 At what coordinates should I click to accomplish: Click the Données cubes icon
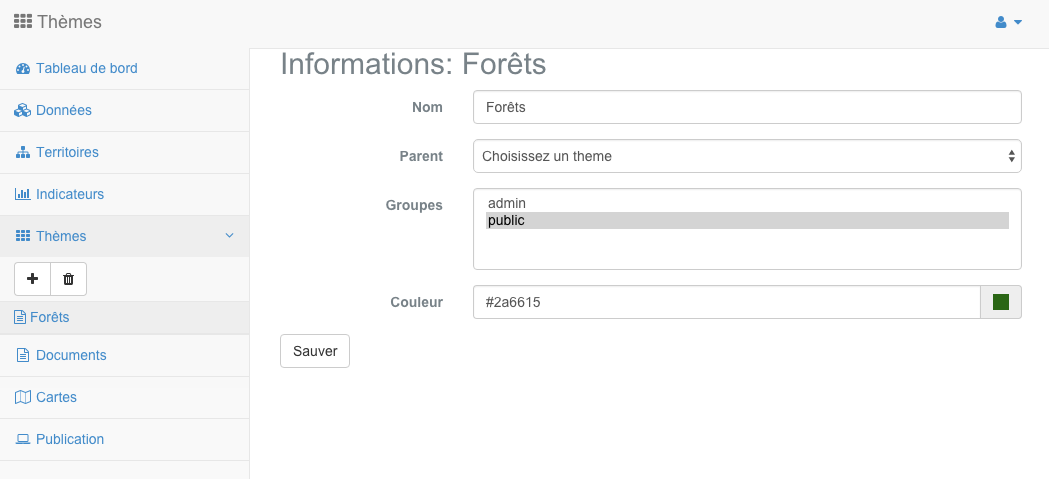coord(23,110)
